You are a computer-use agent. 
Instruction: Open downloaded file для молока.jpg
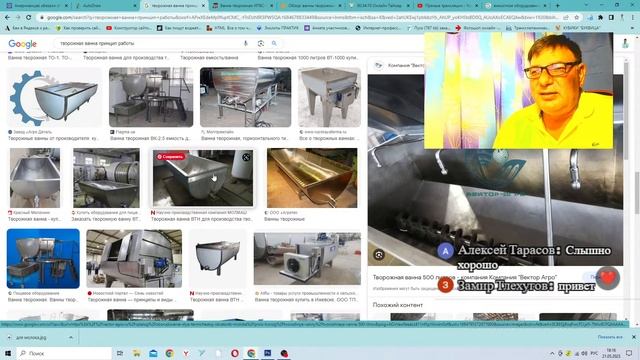32,338
